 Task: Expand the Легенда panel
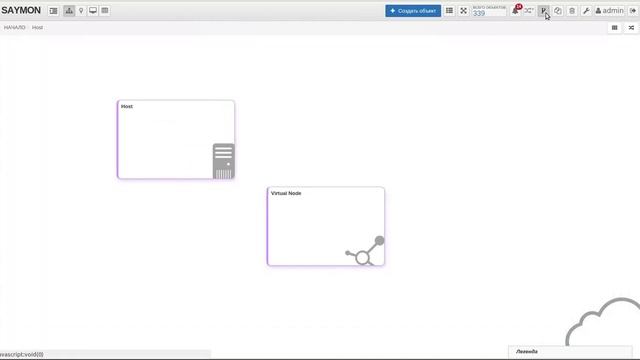570,351
